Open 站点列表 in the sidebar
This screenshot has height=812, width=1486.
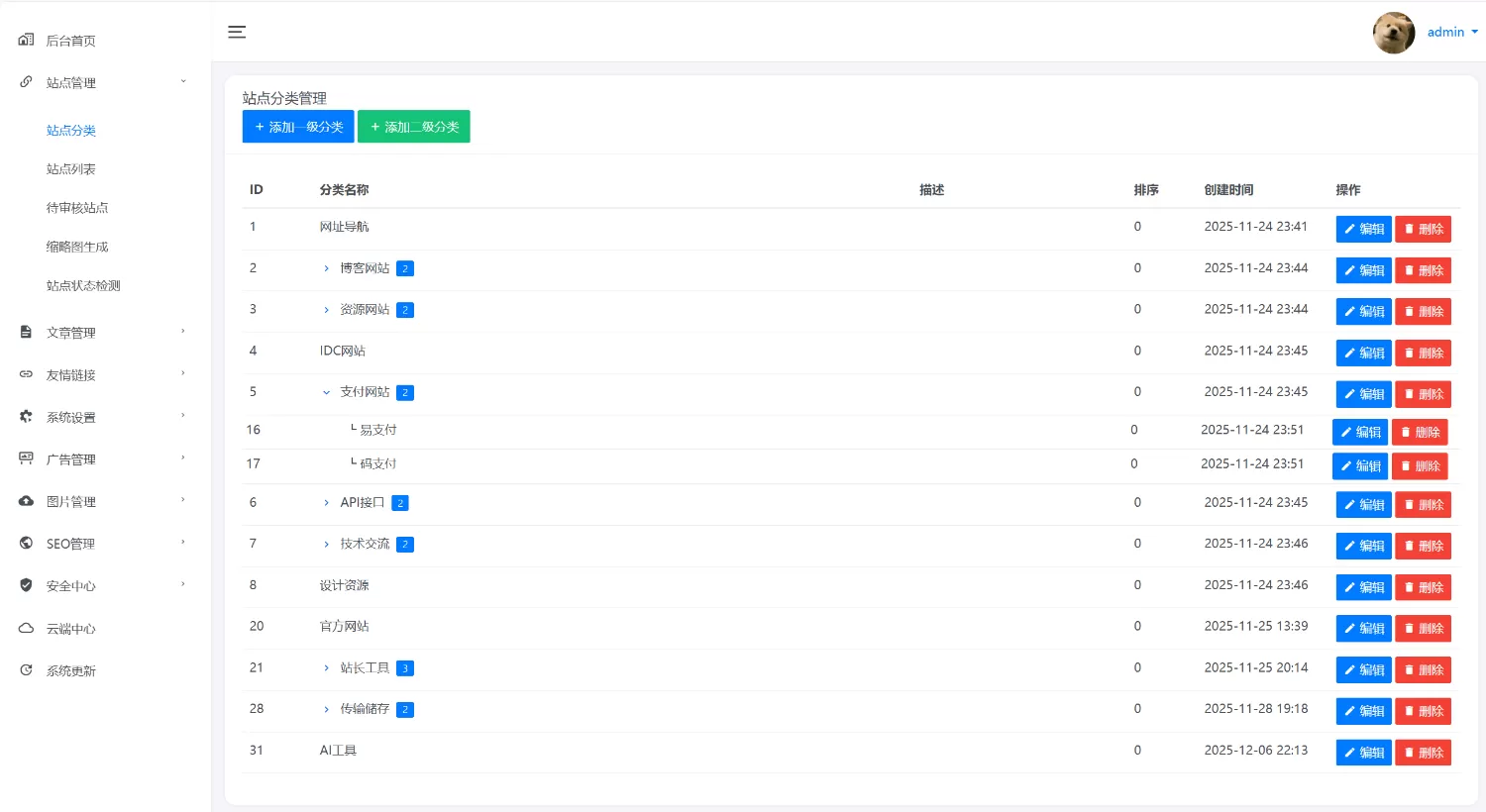(x=71, y=169)
